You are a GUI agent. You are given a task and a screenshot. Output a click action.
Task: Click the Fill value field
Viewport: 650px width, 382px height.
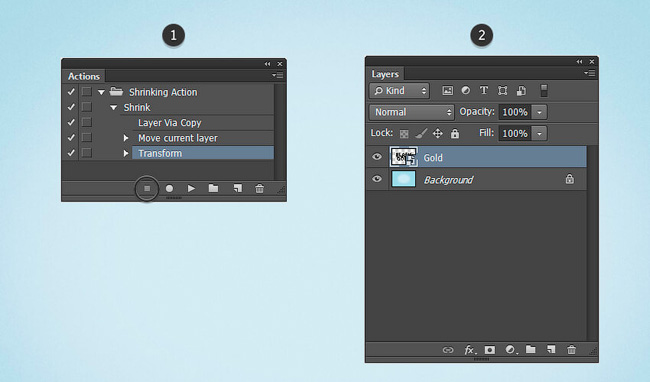pyautogui.click(x=514, y=133)
